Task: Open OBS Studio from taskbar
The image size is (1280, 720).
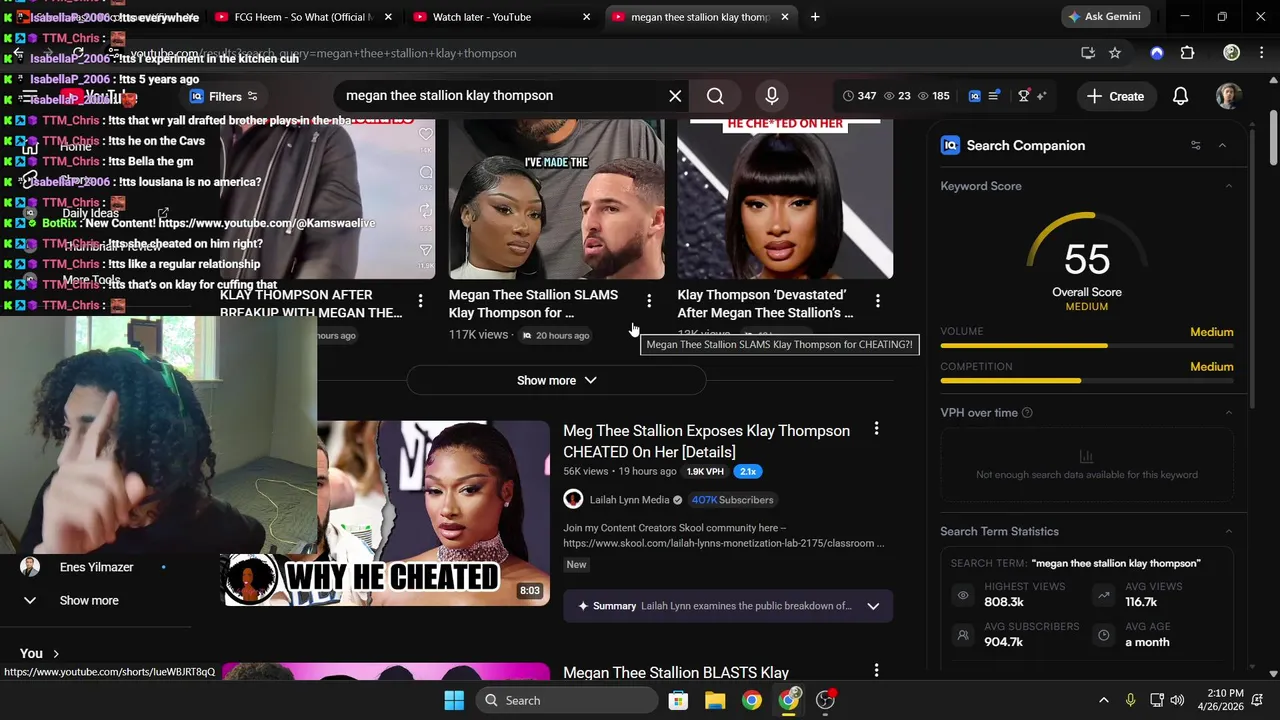Action: (x=826, y=700)
